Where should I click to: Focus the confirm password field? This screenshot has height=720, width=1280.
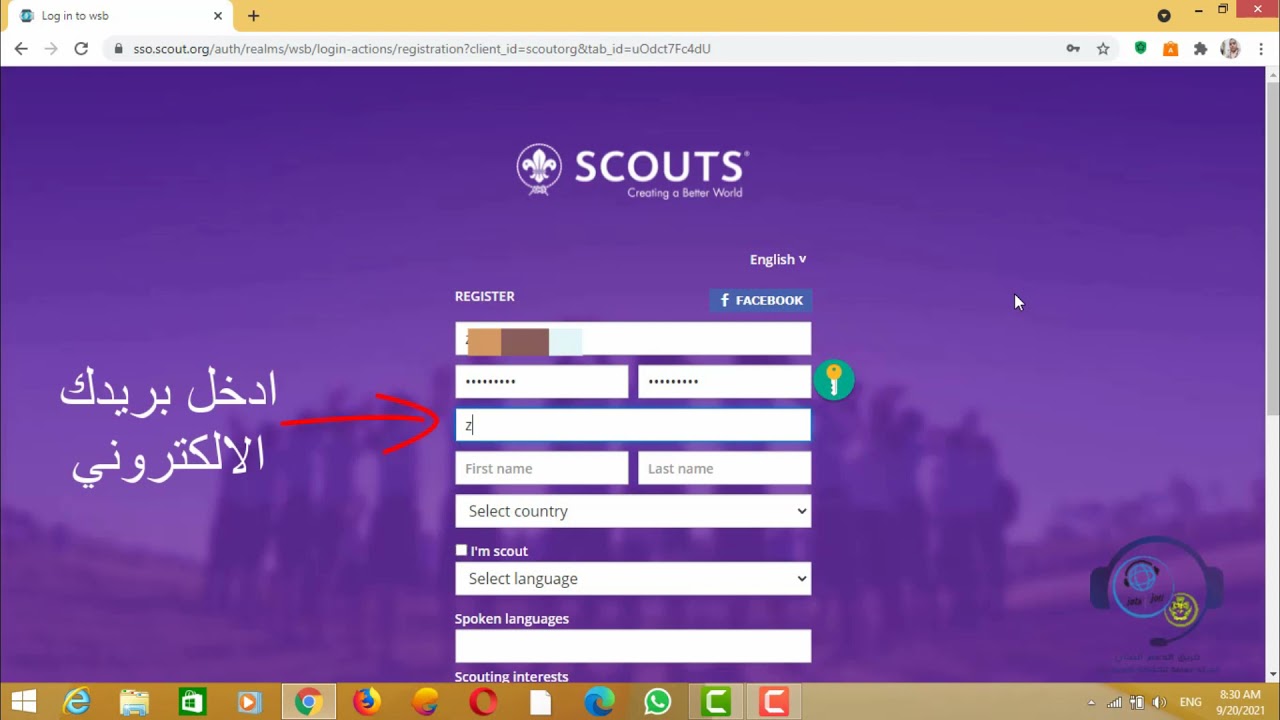click(x=725, y=381)
